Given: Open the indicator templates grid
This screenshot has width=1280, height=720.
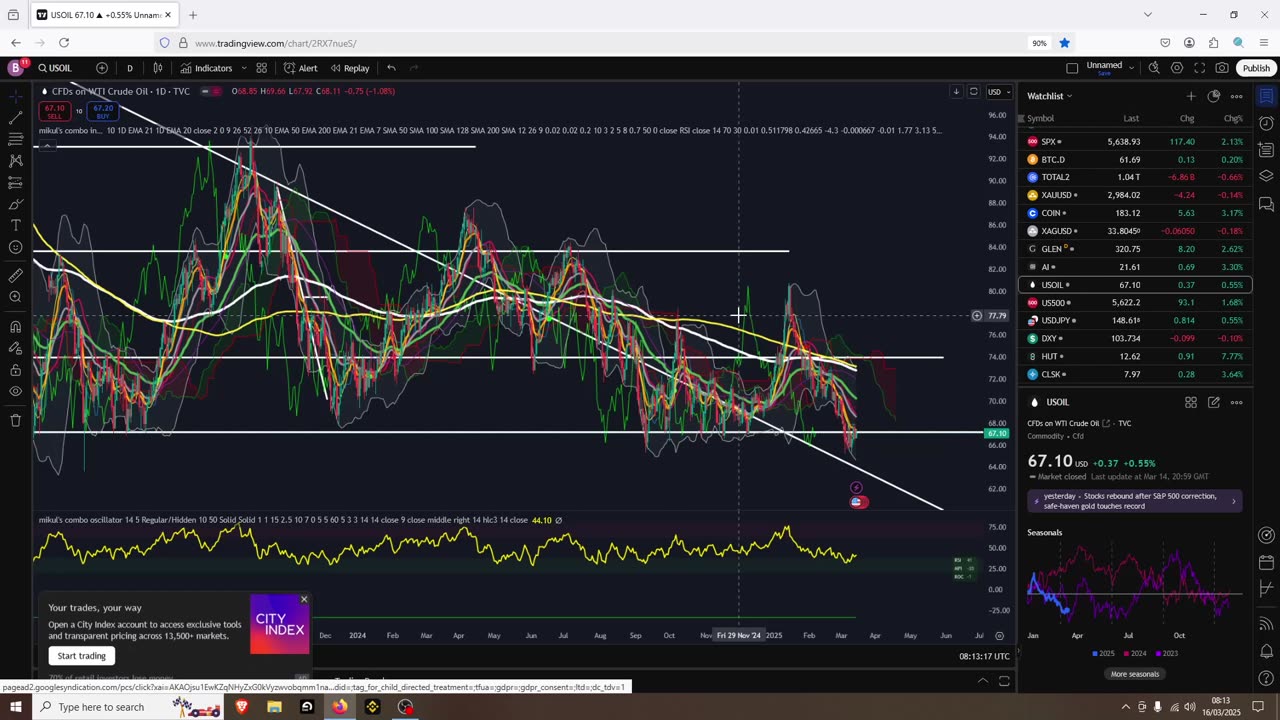Looking at the screenshot, I should pos(261,68).
